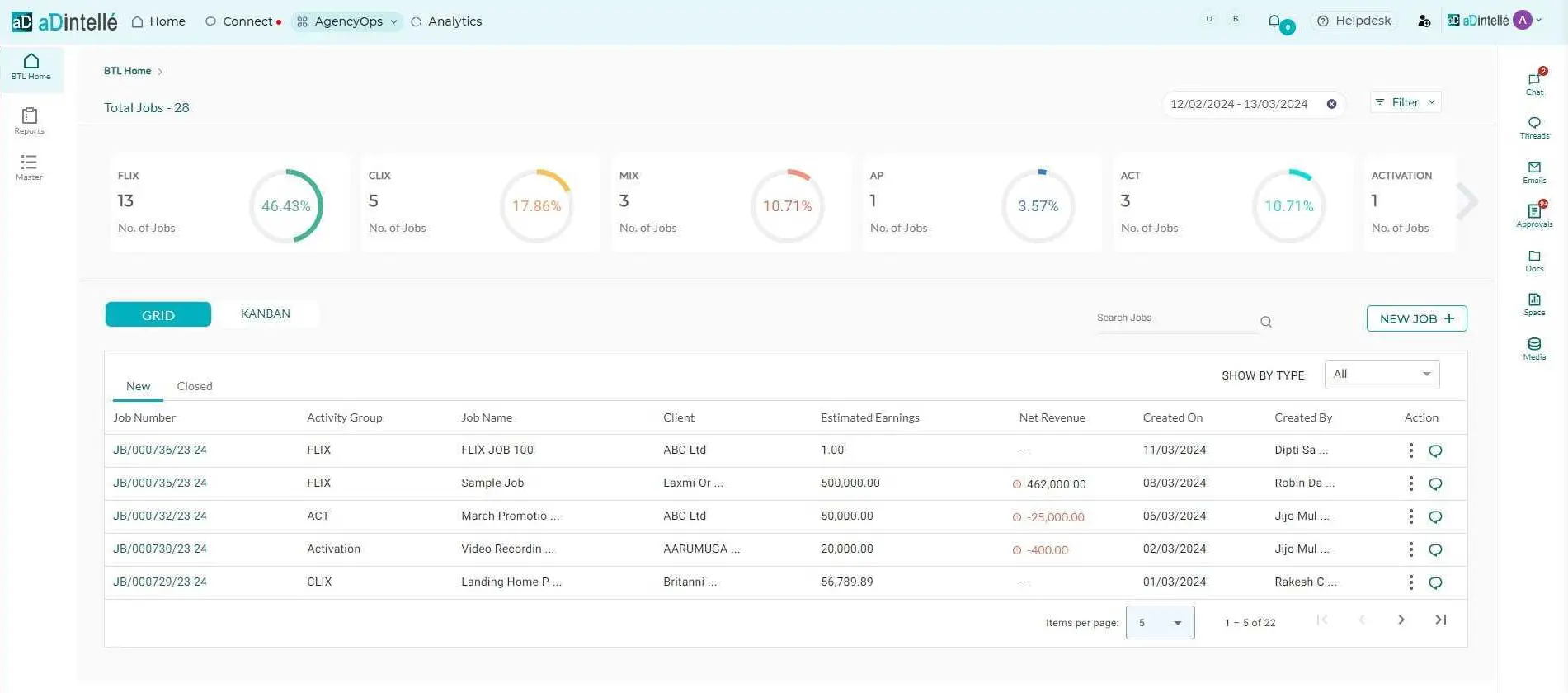The height and width of the screenshot is (693, 1568).
Task: Open Show By Type dropdown
Action: pyautogui.click(x=1382, y=375)
